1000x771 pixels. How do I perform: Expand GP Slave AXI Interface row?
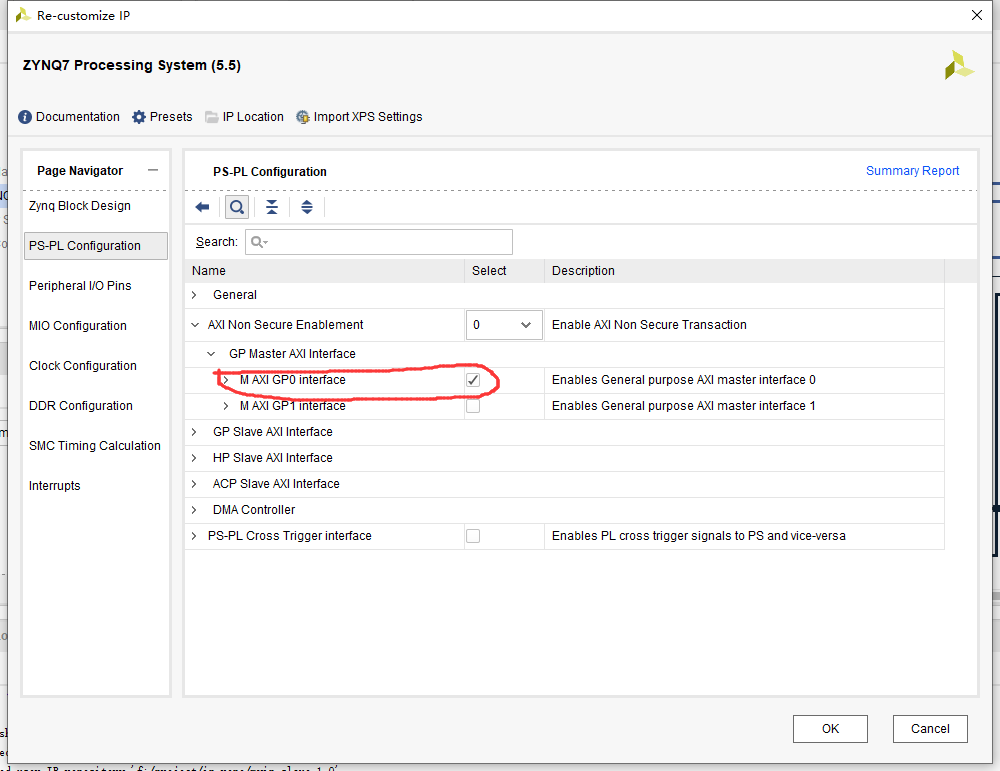coord(195,432)
